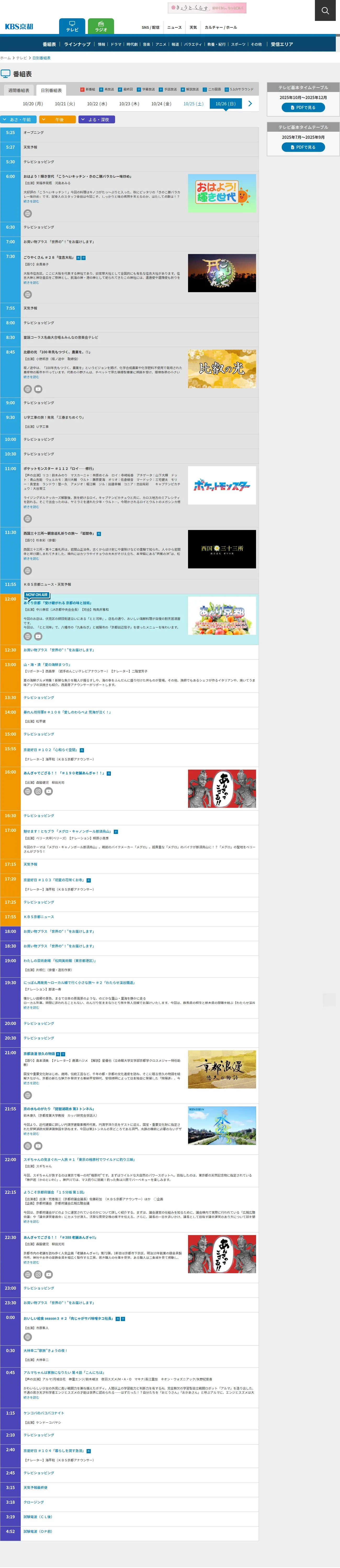Expand the よる・深夜 section
This screenshot has width=340, height=1568.
click(x=97, y=120)
